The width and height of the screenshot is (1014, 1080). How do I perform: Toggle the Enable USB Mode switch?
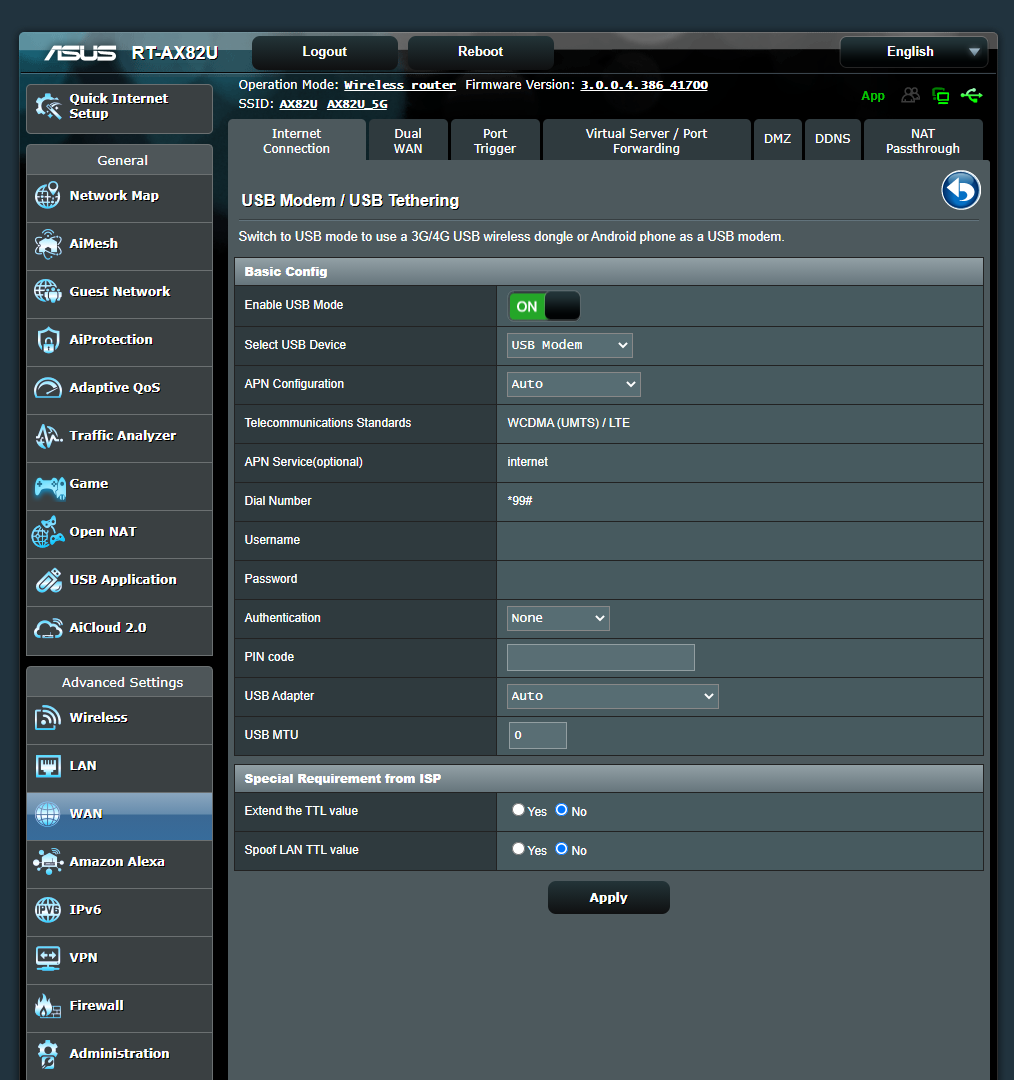tap(544, 307)
